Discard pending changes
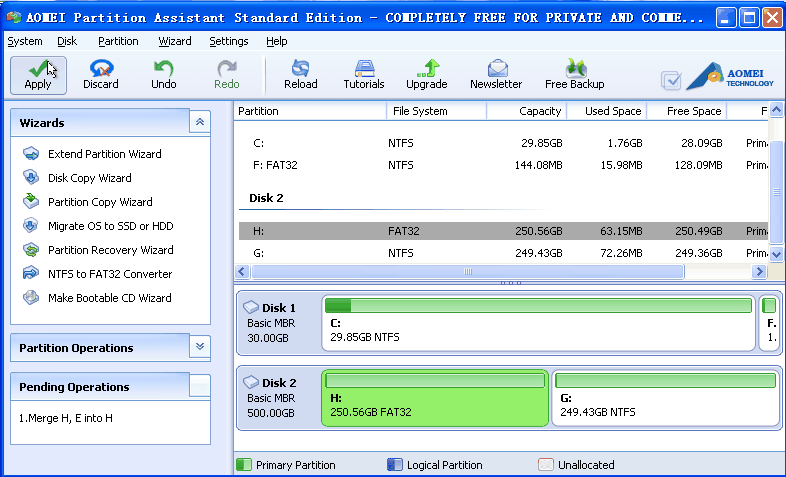The width and height of the screenshot is (786, 477). 101,75
